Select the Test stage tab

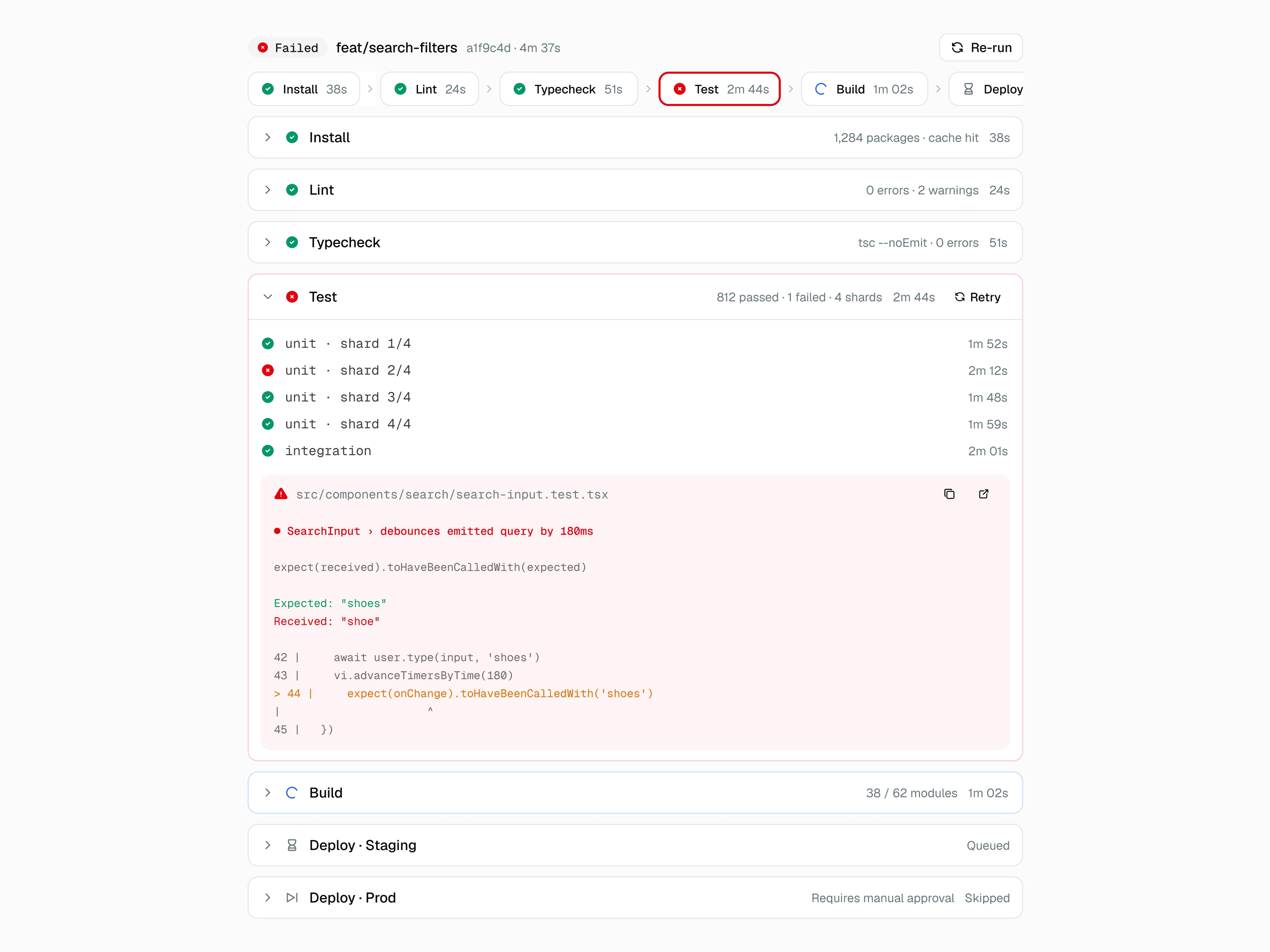tap(720, 89)
